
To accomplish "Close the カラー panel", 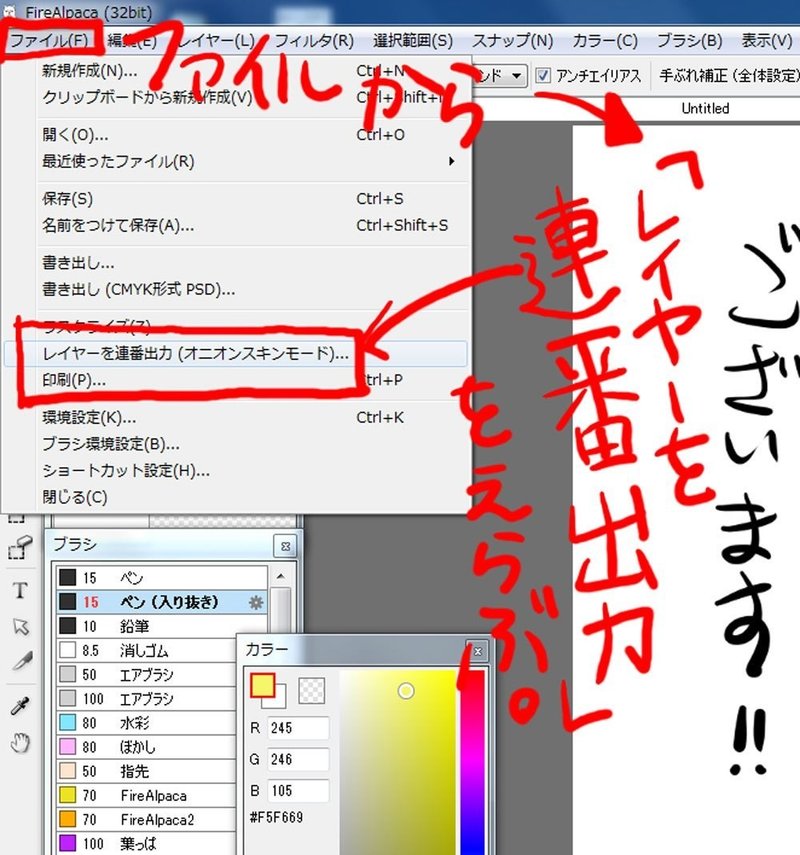I will pyautogui.click(x=478, y=651).
